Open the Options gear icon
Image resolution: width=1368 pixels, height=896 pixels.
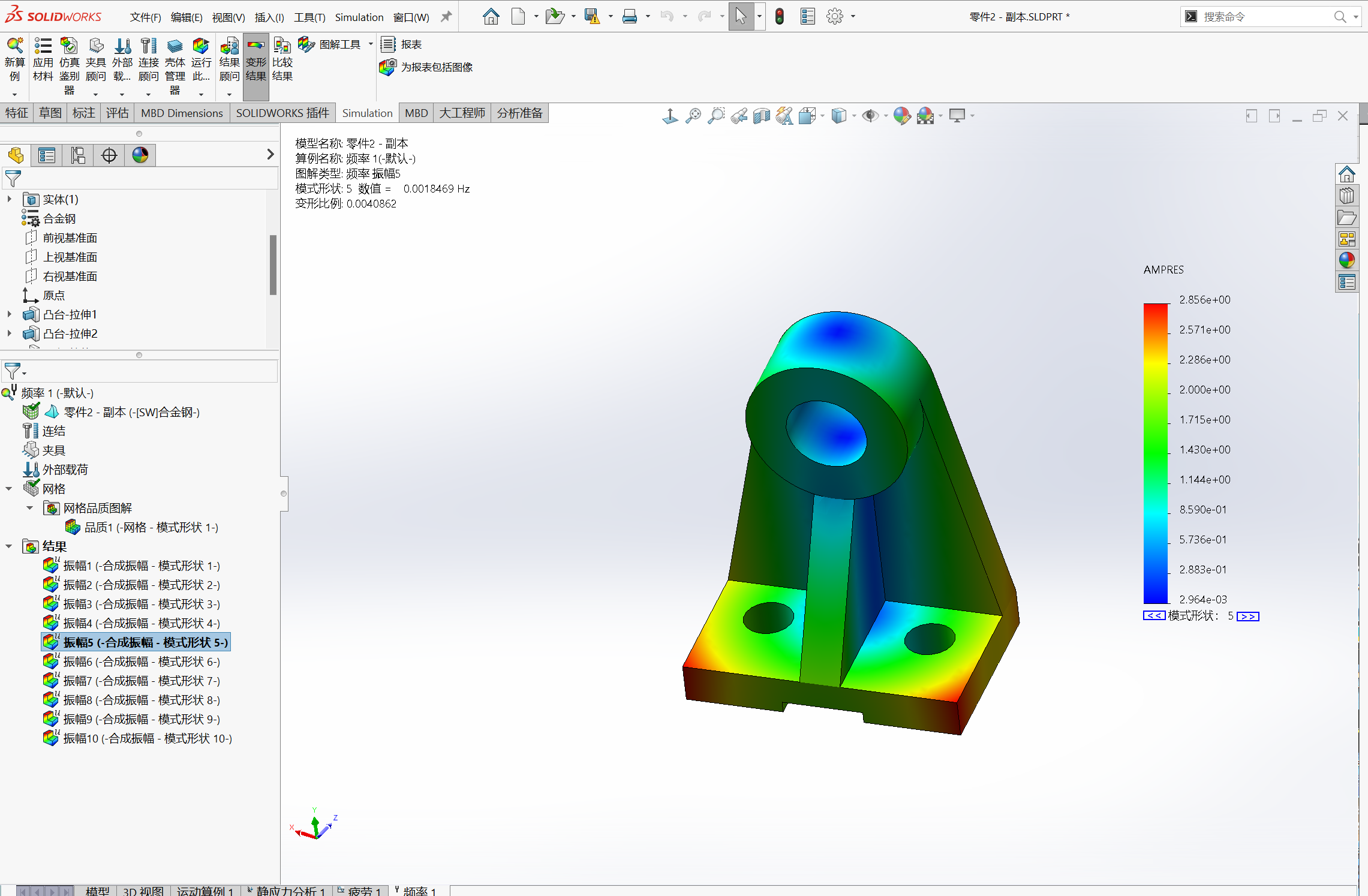834,17
